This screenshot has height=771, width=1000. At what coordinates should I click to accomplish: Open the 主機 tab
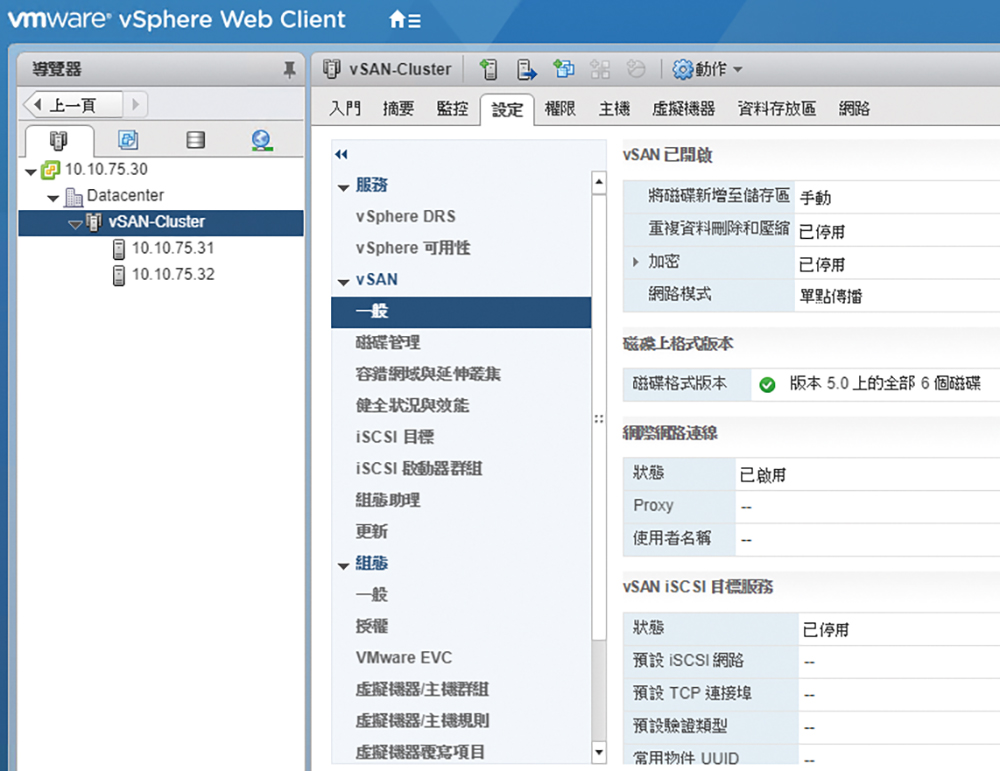615,108
